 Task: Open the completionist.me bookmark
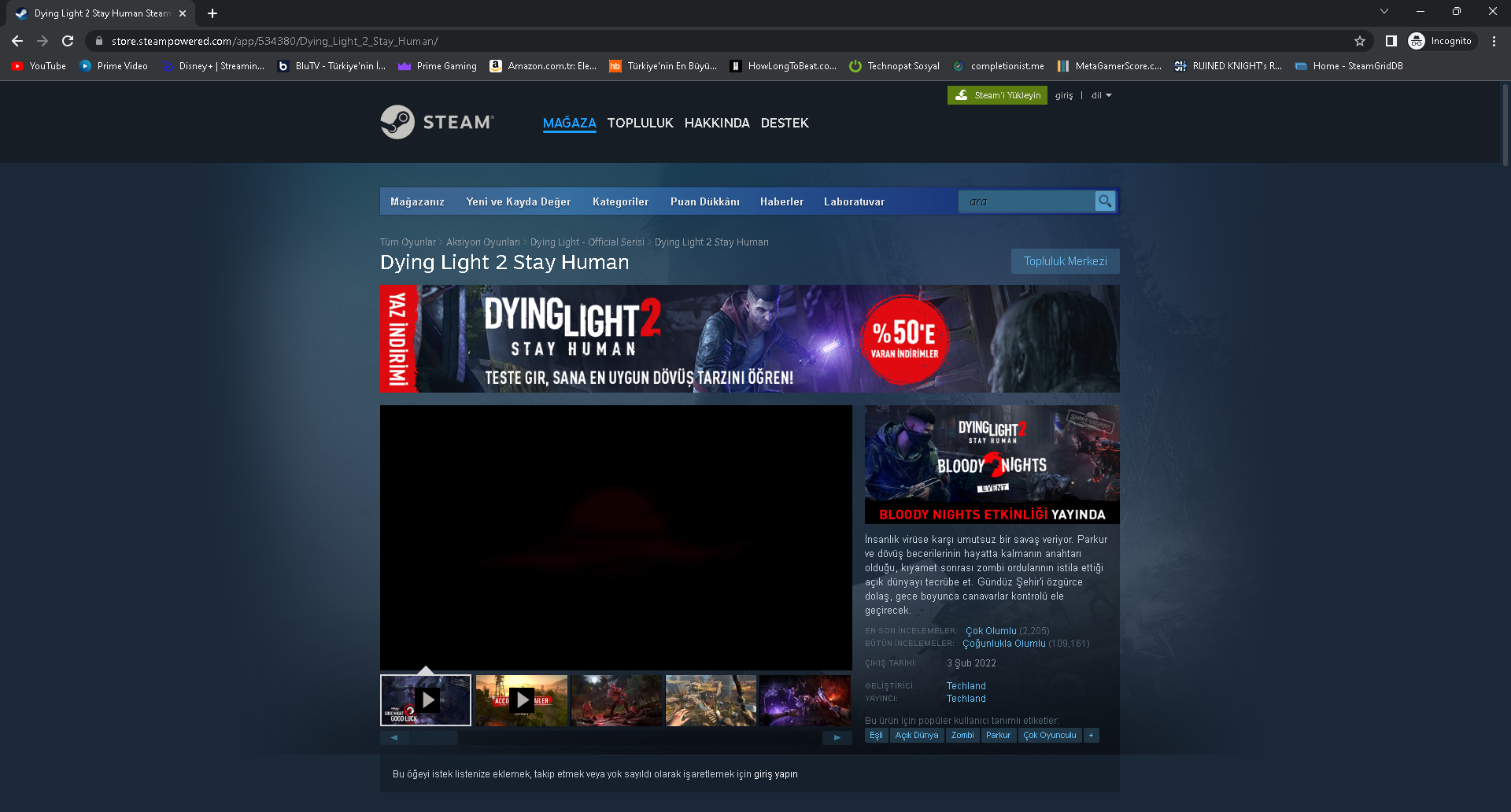pos(999,66)
